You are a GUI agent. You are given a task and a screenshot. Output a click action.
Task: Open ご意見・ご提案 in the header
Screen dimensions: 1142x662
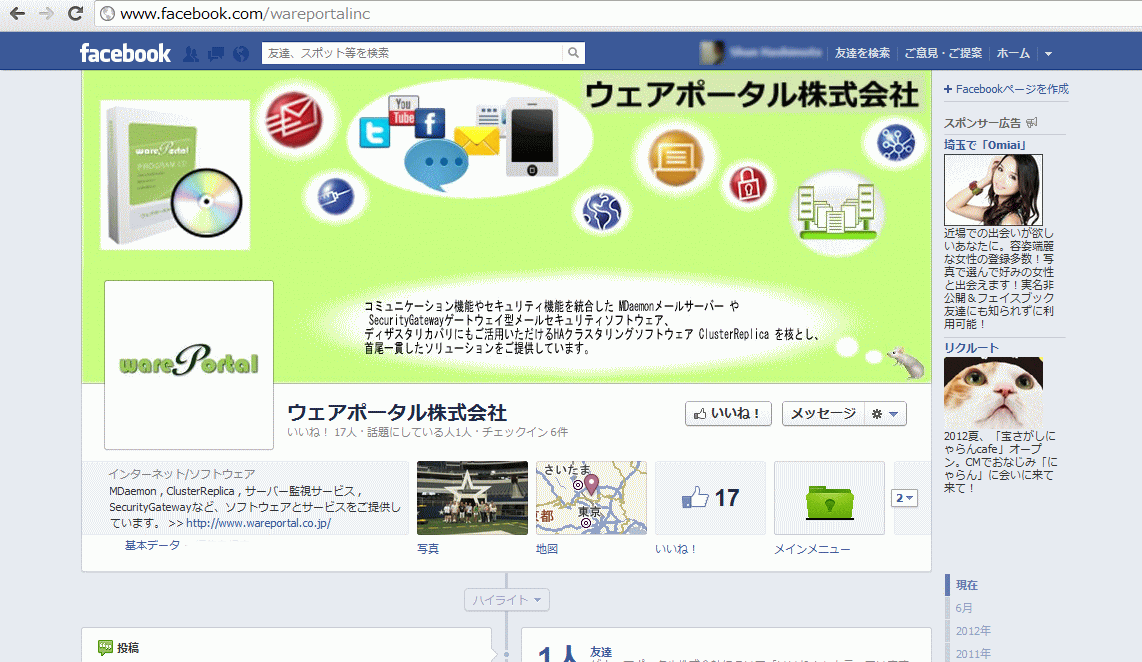pyautogui.click(x=943, y=53)
